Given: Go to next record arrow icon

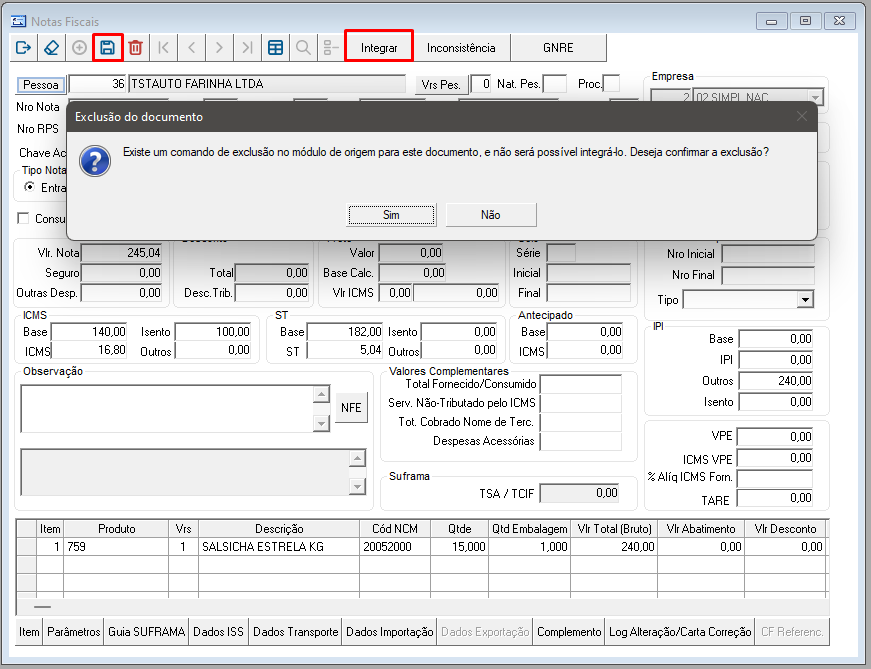Looking at the screenshot, I should [x=219, y=48].
